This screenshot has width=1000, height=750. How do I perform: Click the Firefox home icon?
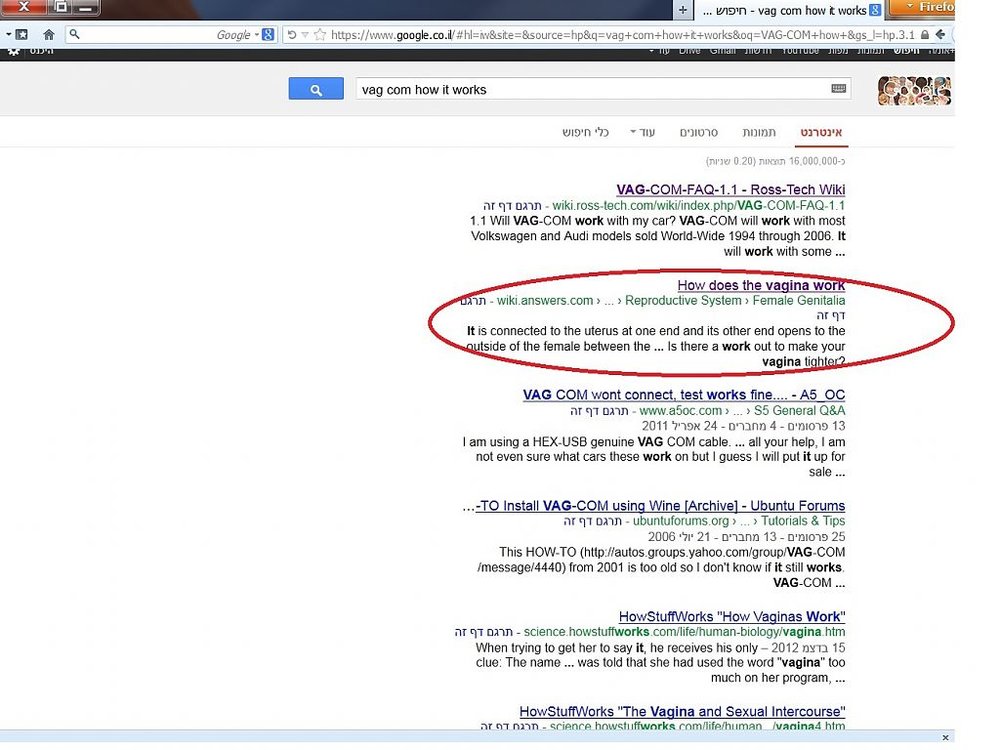pos(48,34)
